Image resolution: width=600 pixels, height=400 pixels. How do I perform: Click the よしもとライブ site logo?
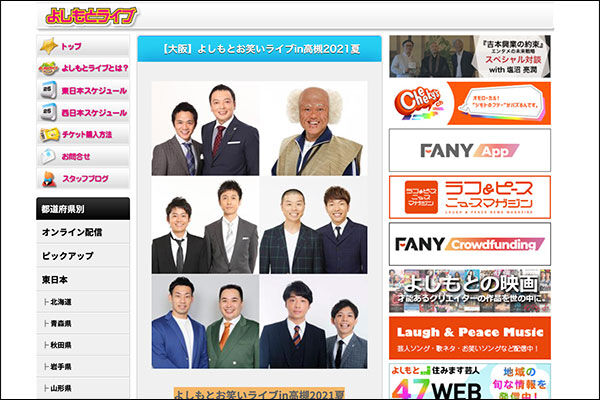coord(91,16)
